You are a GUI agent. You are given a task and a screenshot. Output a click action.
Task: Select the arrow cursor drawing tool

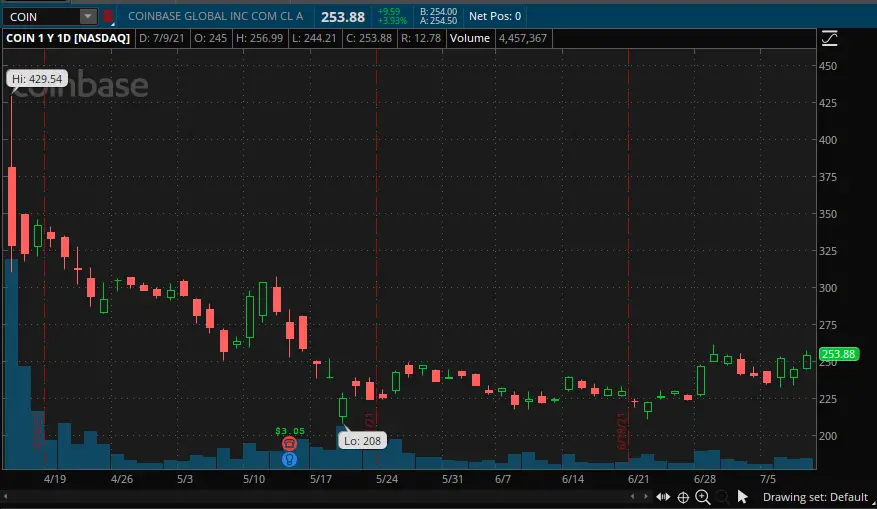coord(742,497)
